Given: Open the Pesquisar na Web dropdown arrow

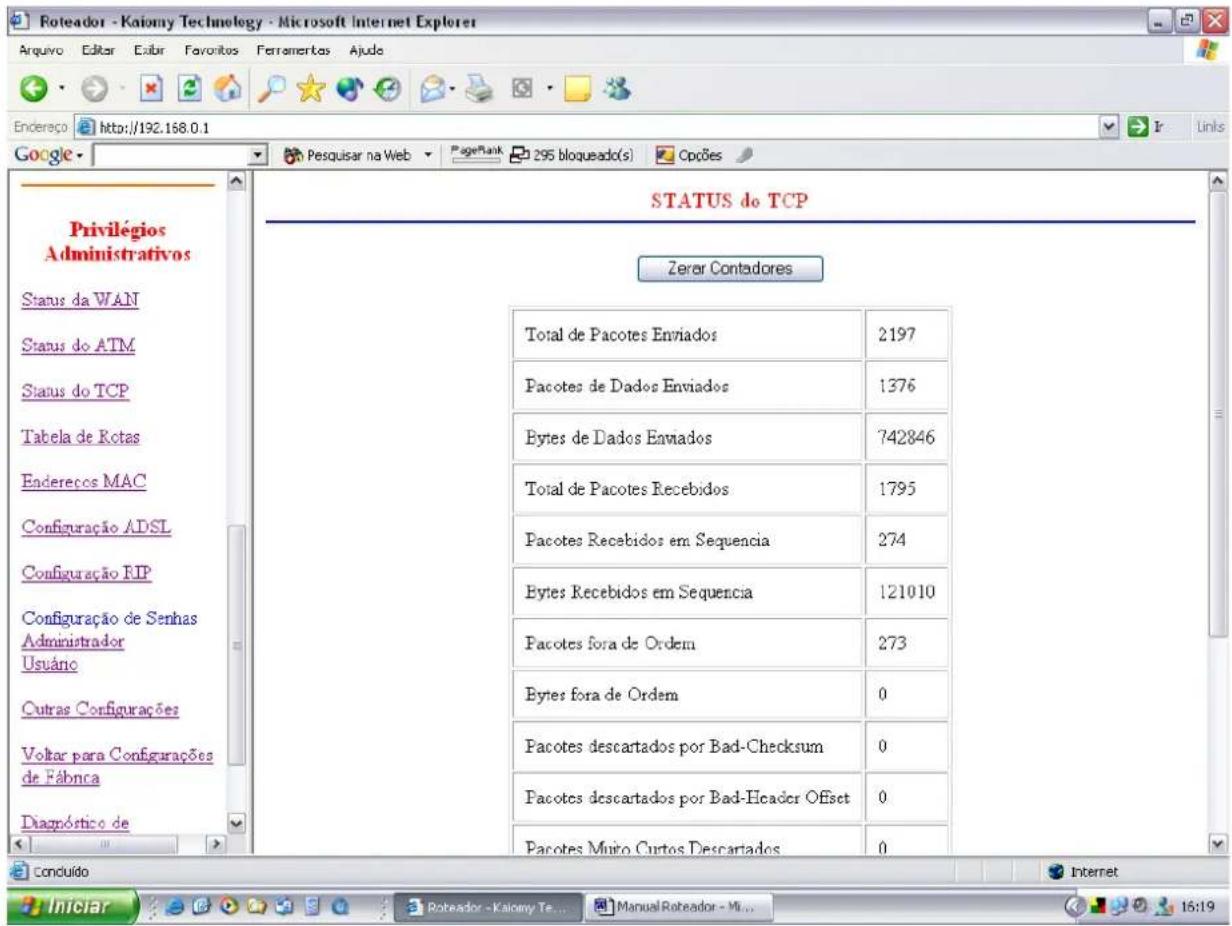Looking at the screenshot, I should [427, 156].
